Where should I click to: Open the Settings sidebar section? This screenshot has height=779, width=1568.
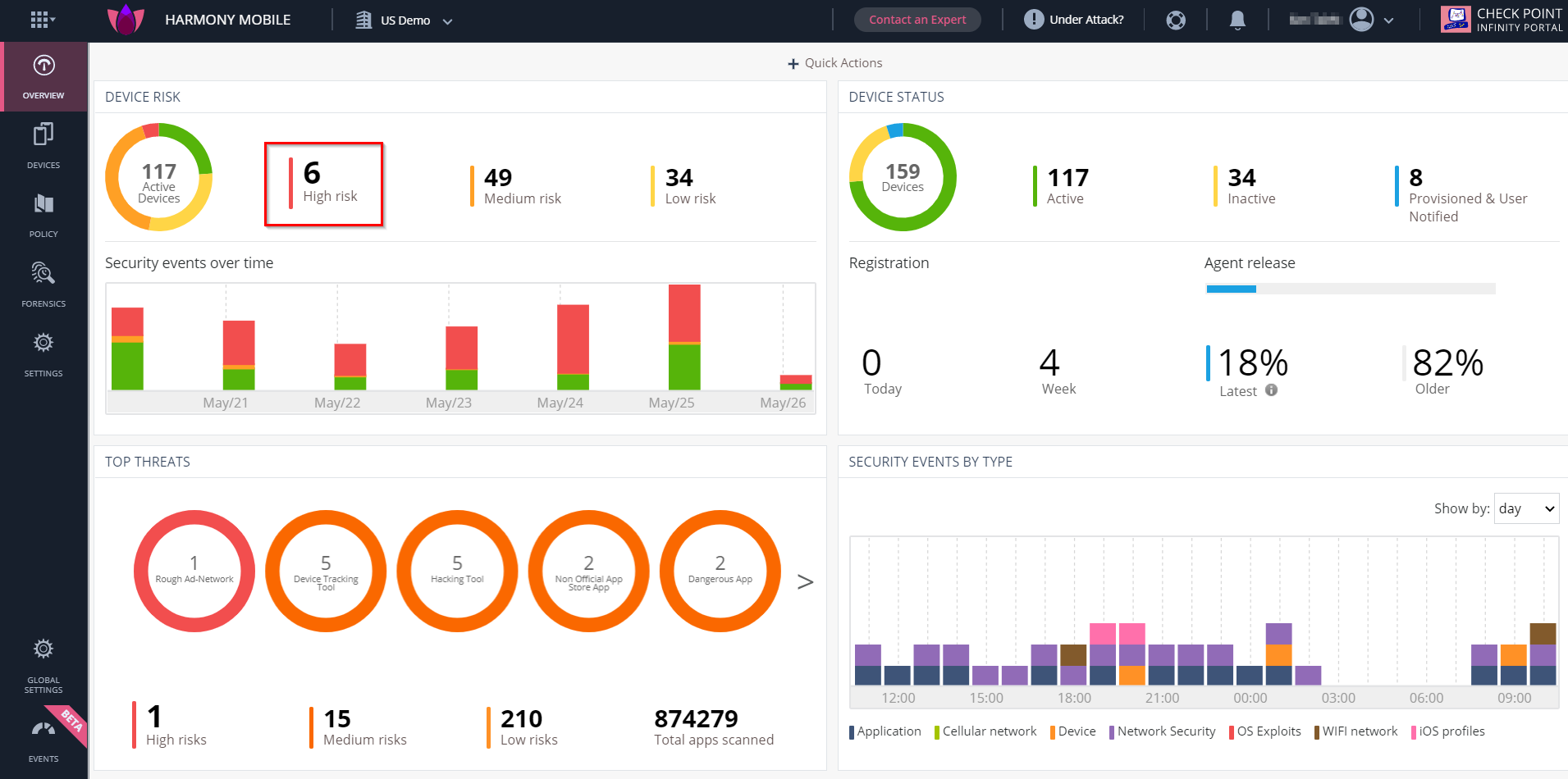43,354
